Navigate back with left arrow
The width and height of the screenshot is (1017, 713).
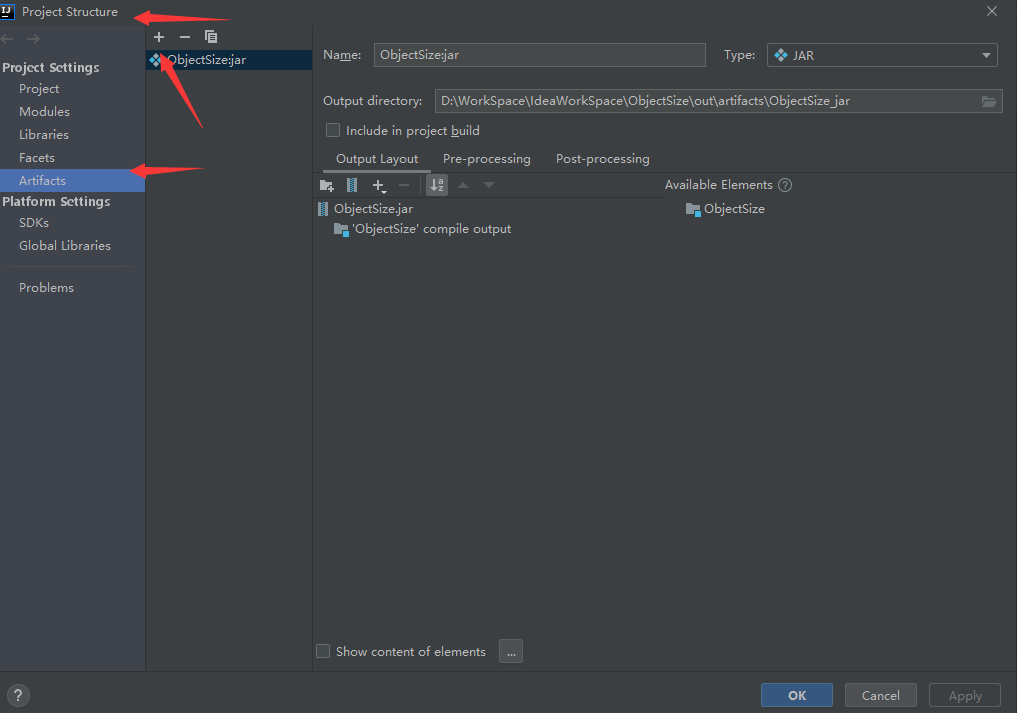coord(8,39)
